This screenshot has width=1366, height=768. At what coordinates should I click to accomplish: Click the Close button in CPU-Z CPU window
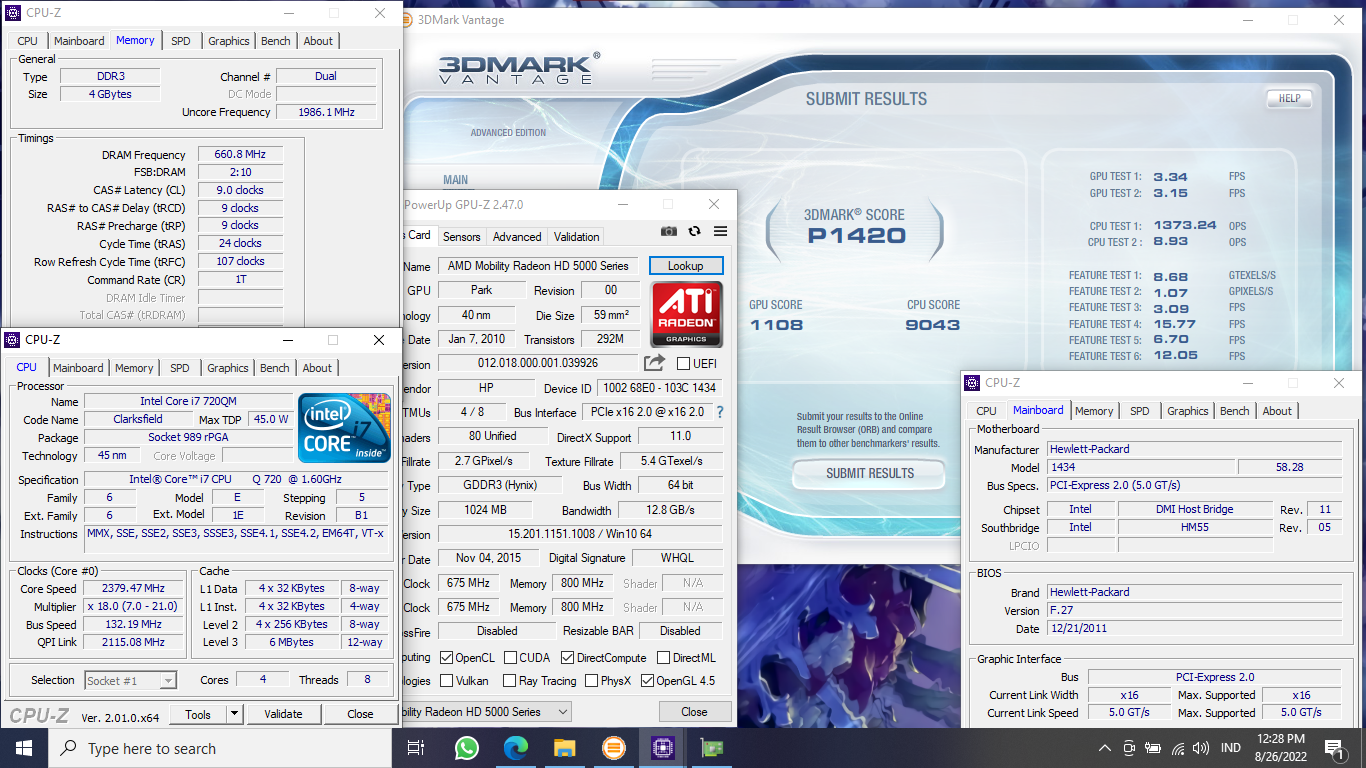(360, 714)
